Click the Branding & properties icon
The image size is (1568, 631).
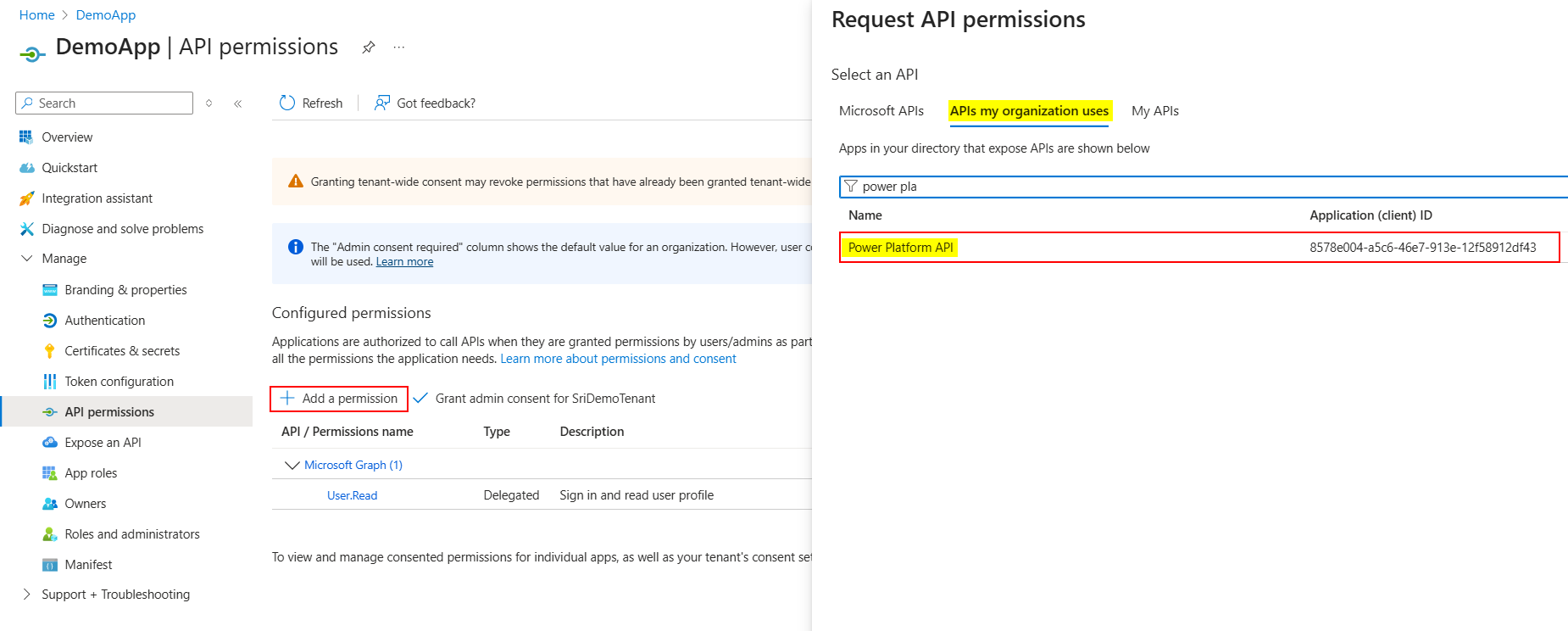point(50,290)
